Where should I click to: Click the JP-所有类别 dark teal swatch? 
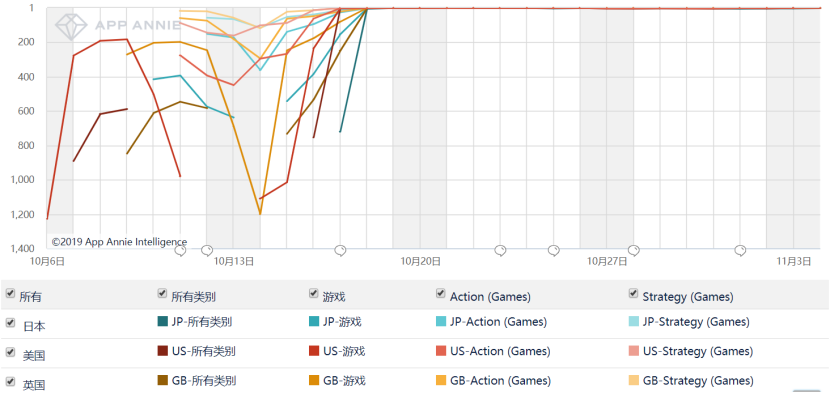click(x=163, y=321)
